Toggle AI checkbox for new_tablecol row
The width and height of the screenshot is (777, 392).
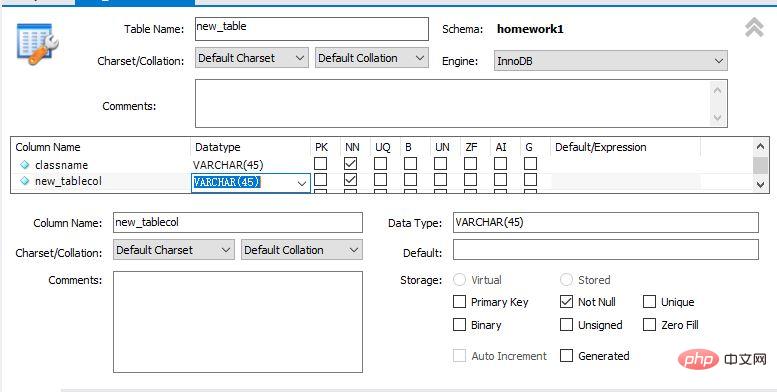tap(500, 179)
